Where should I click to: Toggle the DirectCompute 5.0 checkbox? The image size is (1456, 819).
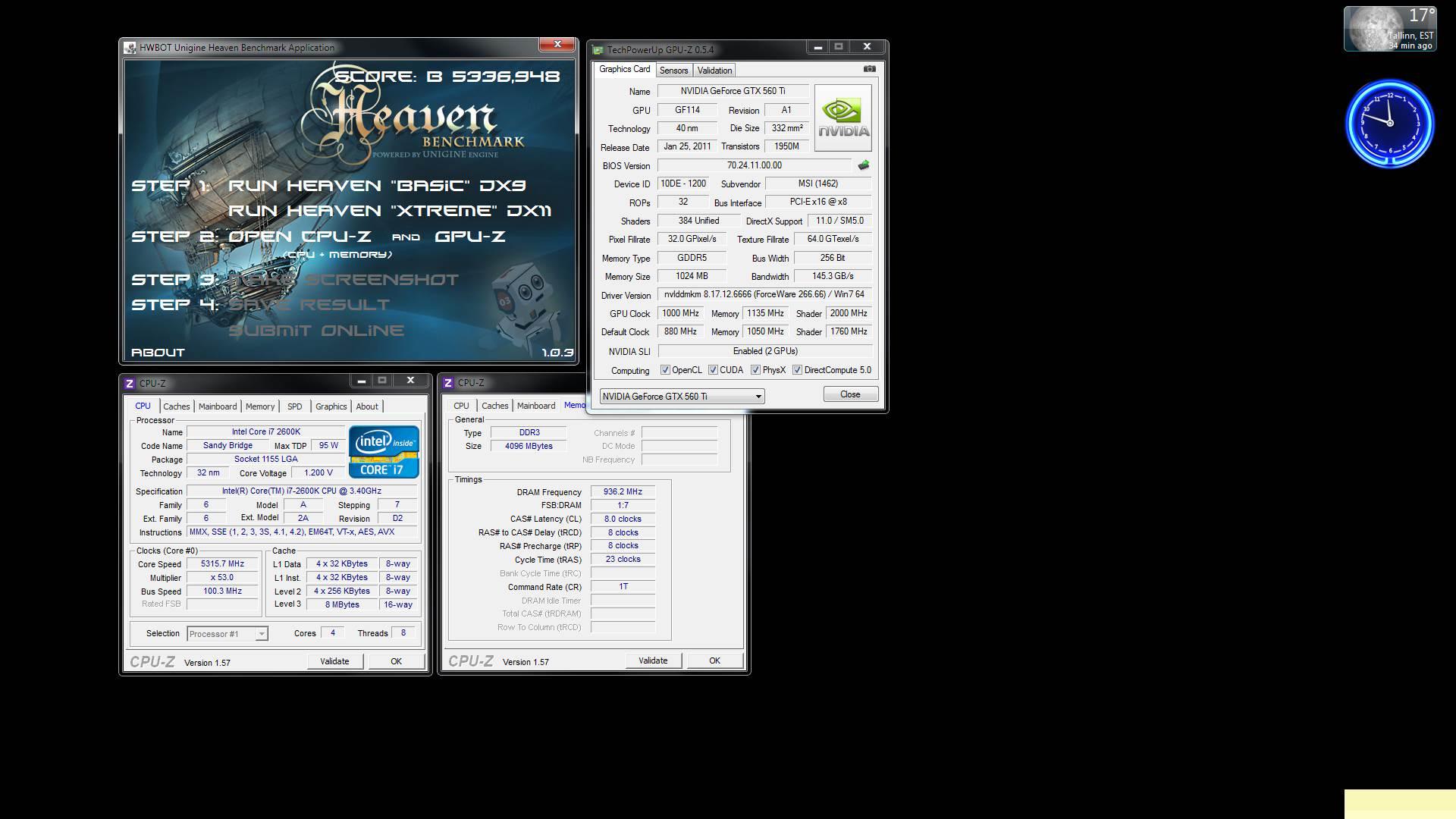[797, 370]
